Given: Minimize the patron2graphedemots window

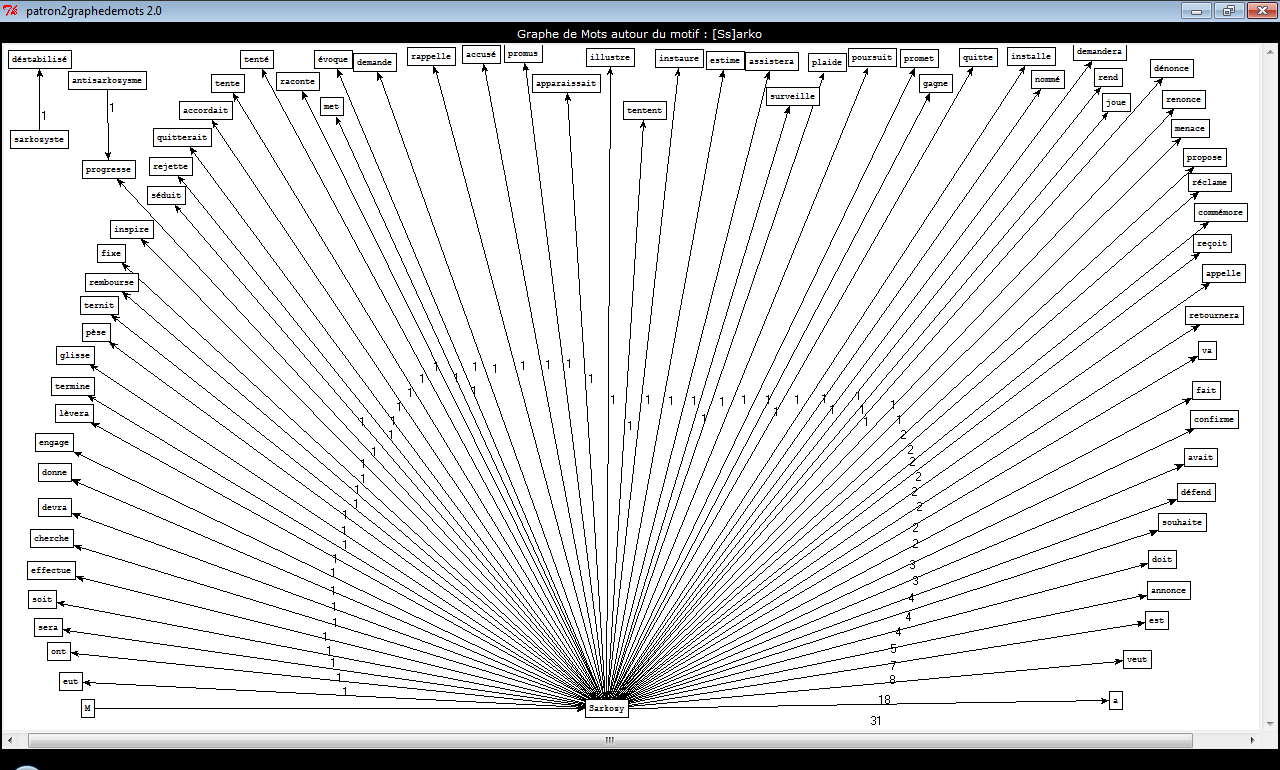Looking at the screenshot, I should coord(1196,10).
